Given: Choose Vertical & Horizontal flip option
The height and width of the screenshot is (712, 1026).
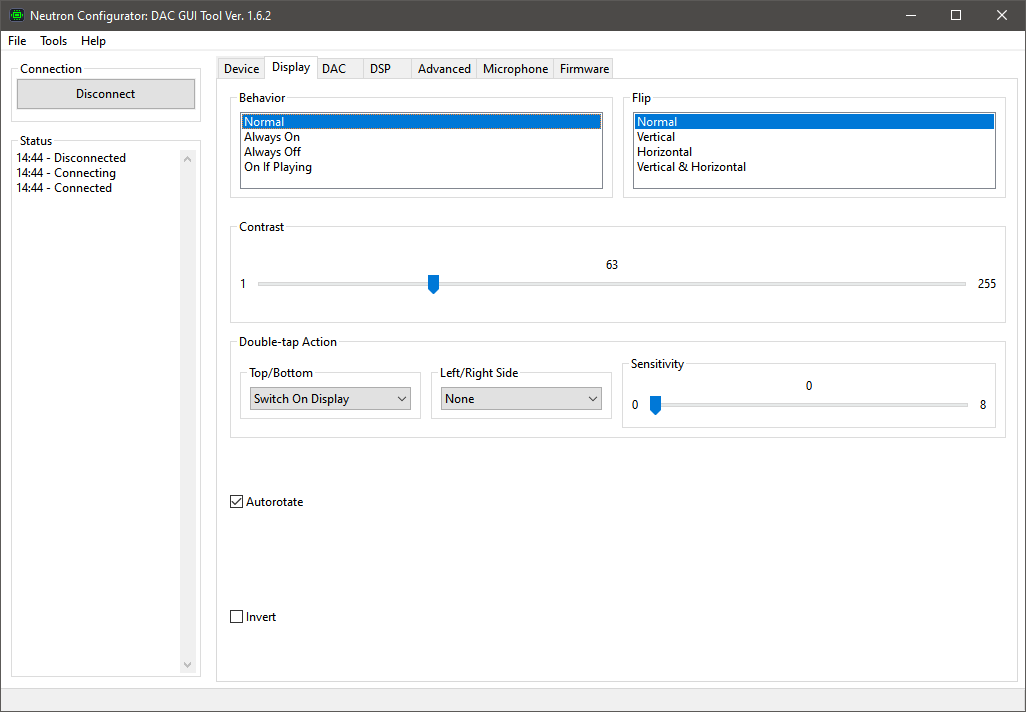Looking at the screenshot, I should (x=691, y=167).
